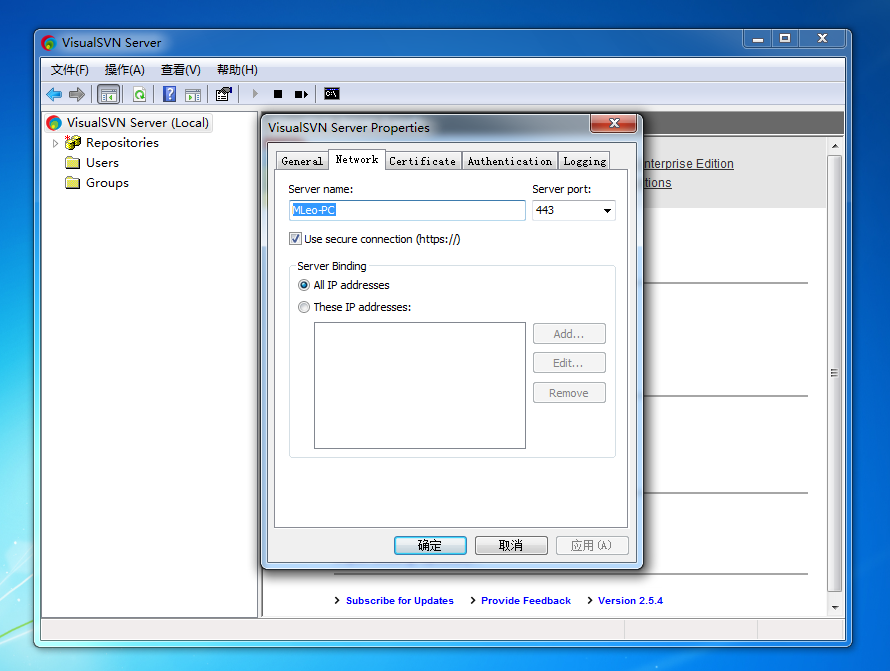Expand the Repositories tree node arrow
Viewport: 890px width, 671px height.
[x=55, y=143]
